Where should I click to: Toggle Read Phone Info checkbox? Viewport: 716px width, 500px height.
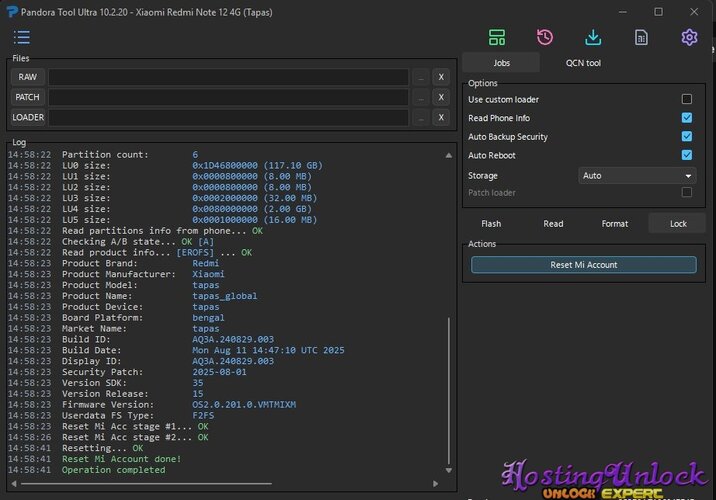[x=686, y=118]
